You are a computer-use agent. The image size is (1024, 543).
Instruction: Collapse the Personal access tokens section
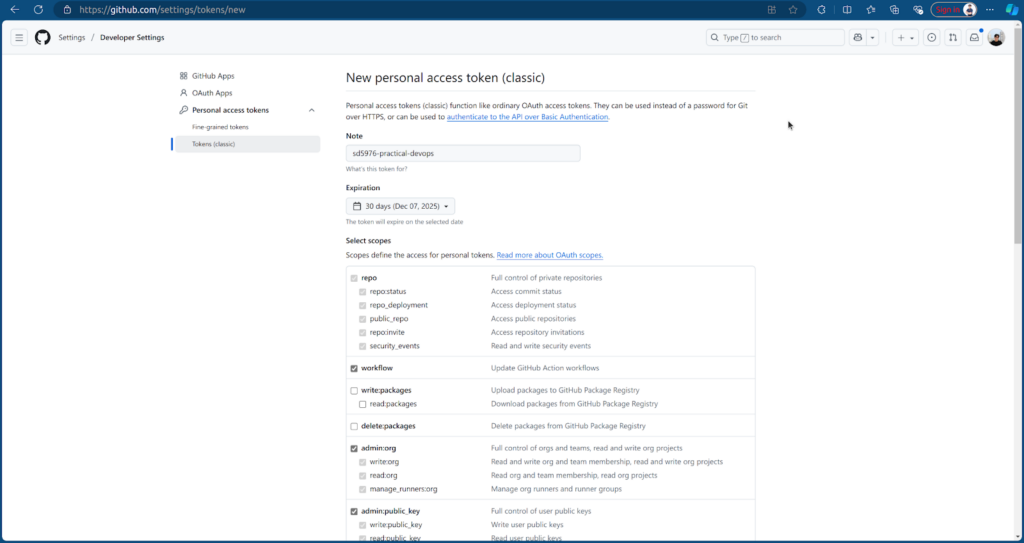(311, 110)
